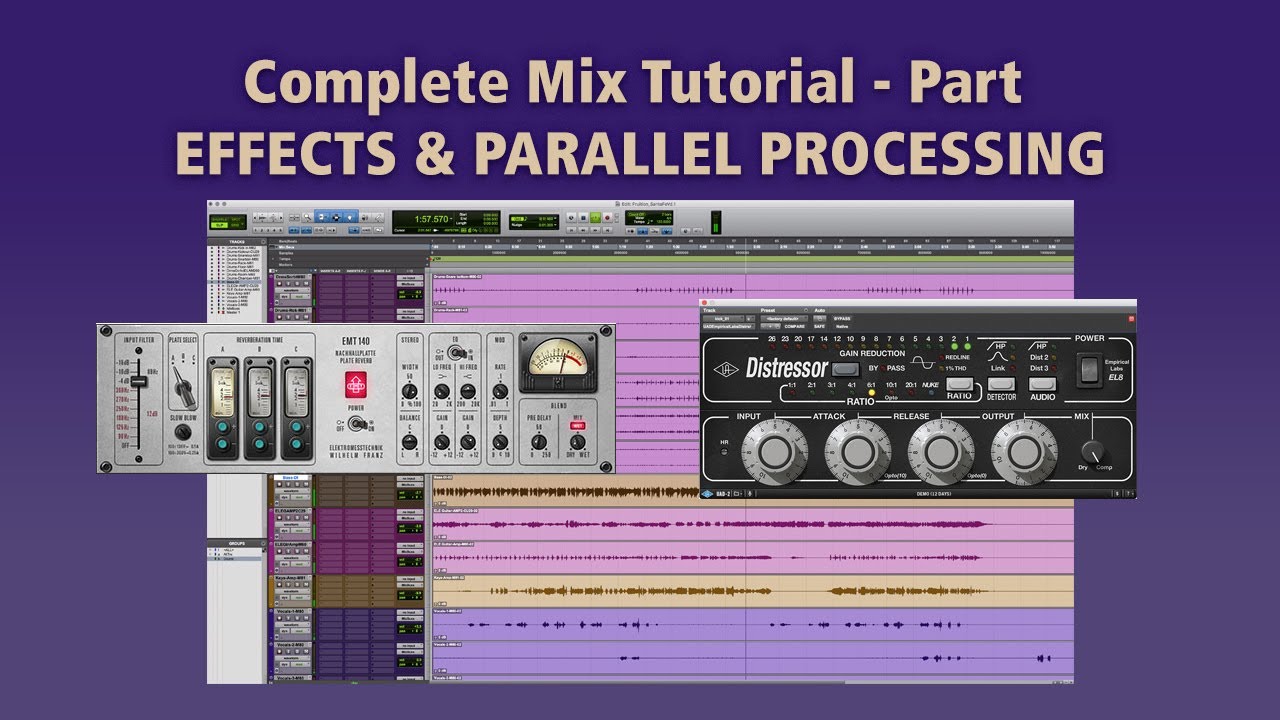Click the green Play button in transport
Screen dimensions: 1280x720
[594, 217]
